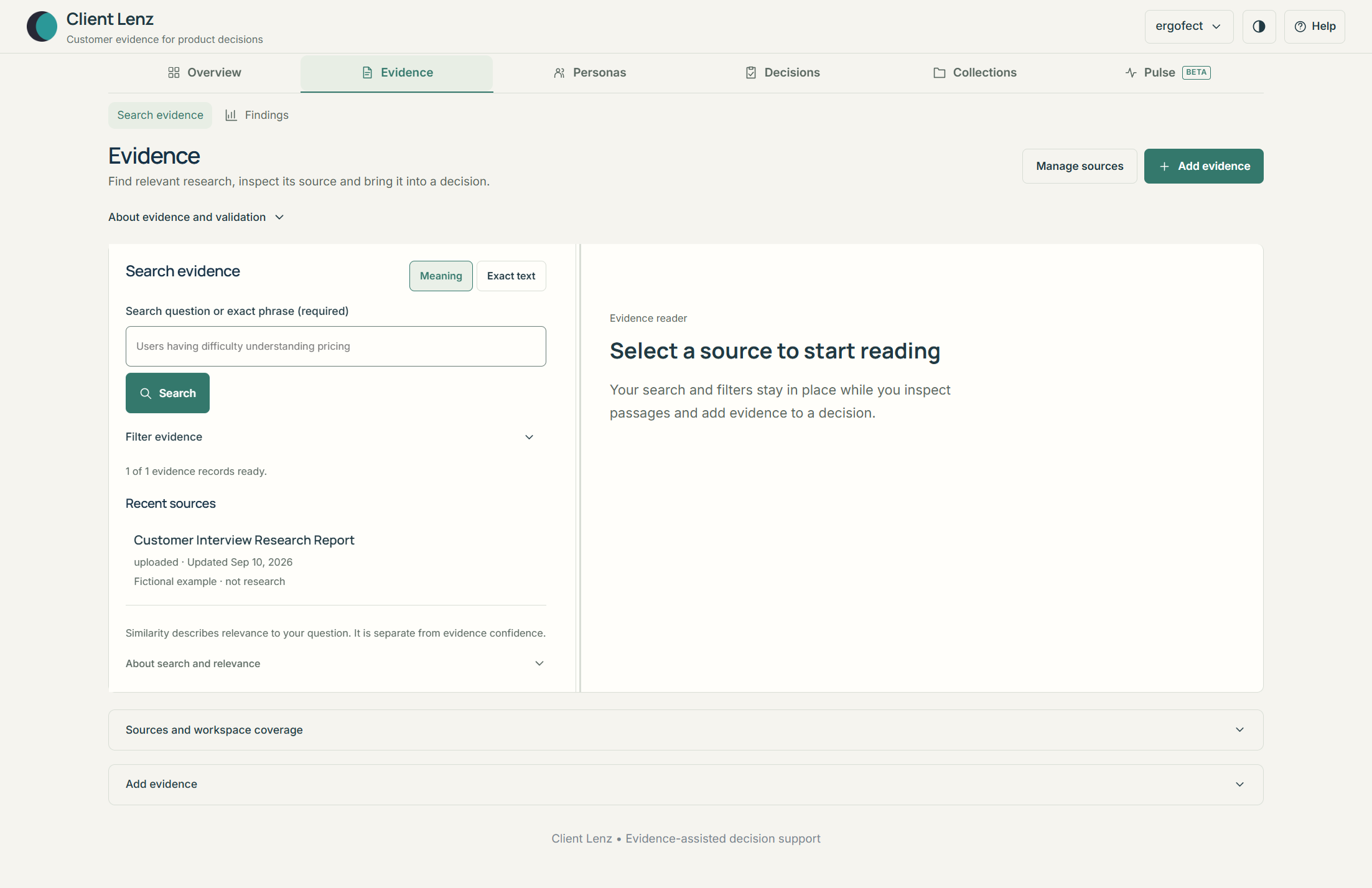Viewport: 1372px width, 888px height.
Task: Click 'Fictional example · not research' label
Action: (209, 581)
